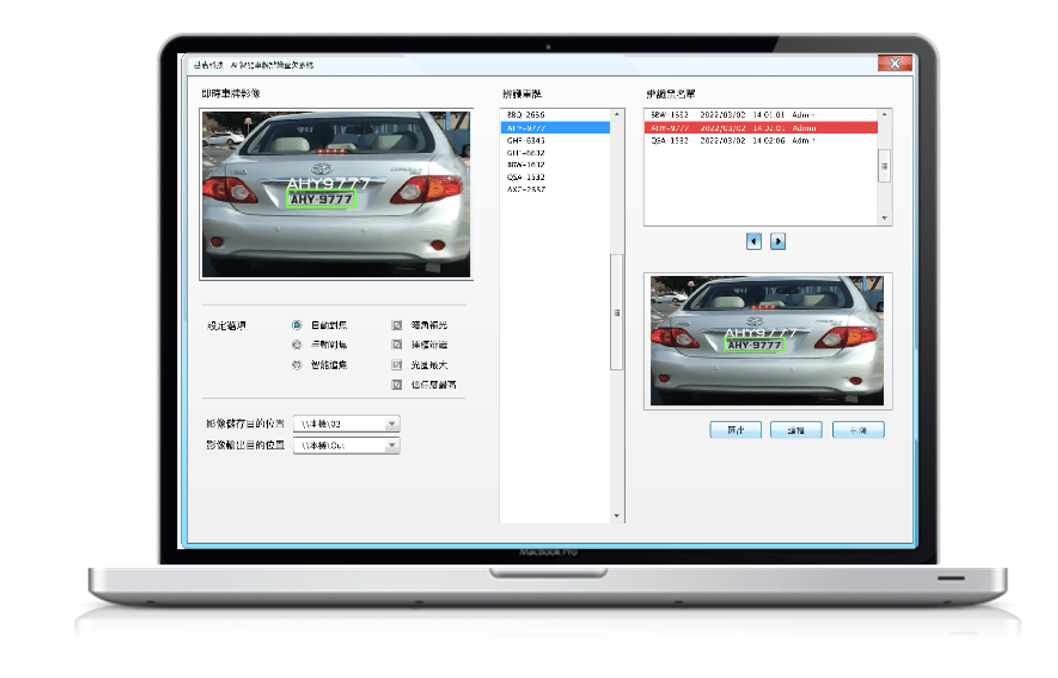This screenshot has height=678, width=1058.
Task: Close the window with the red X button
Action: point(895,63)
